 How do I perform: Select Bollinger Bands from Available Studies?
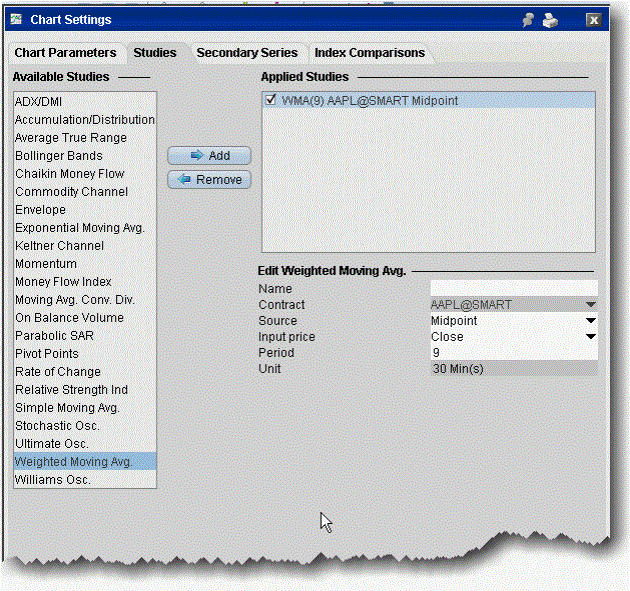click(x=58, y=156)
